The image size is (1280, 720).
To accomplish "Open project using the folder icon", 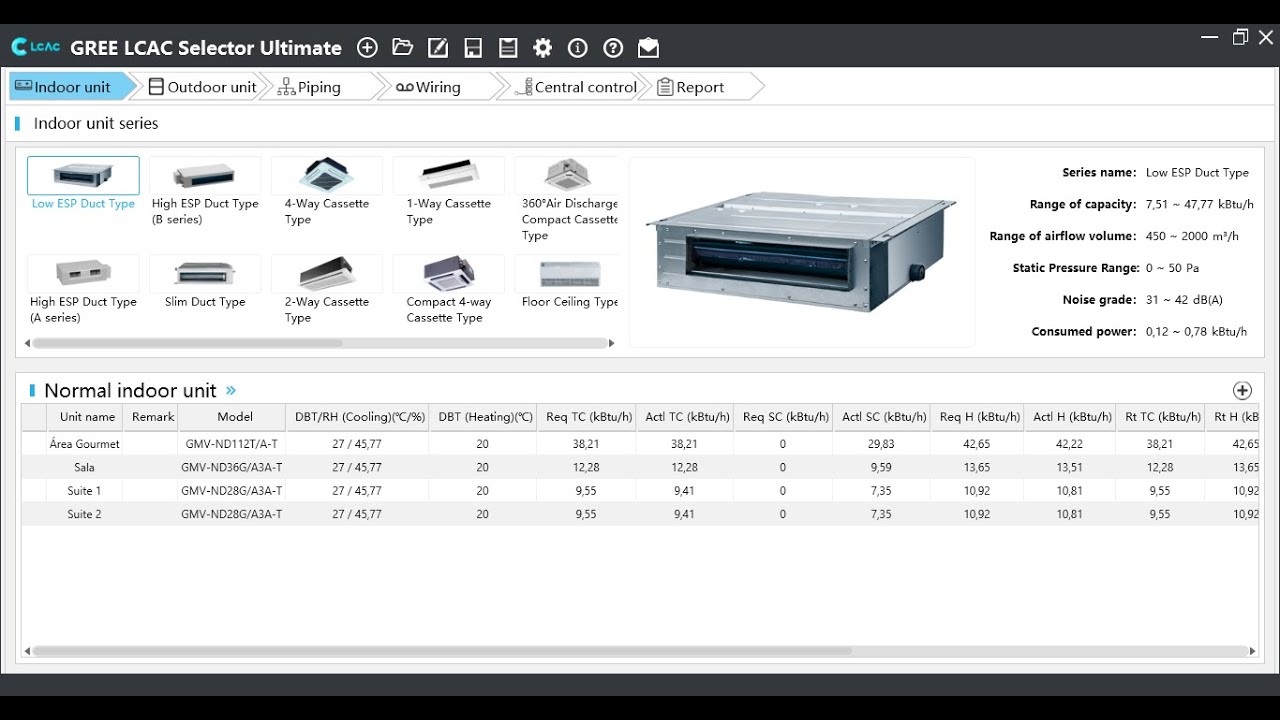I will click(x=403, y=48).
